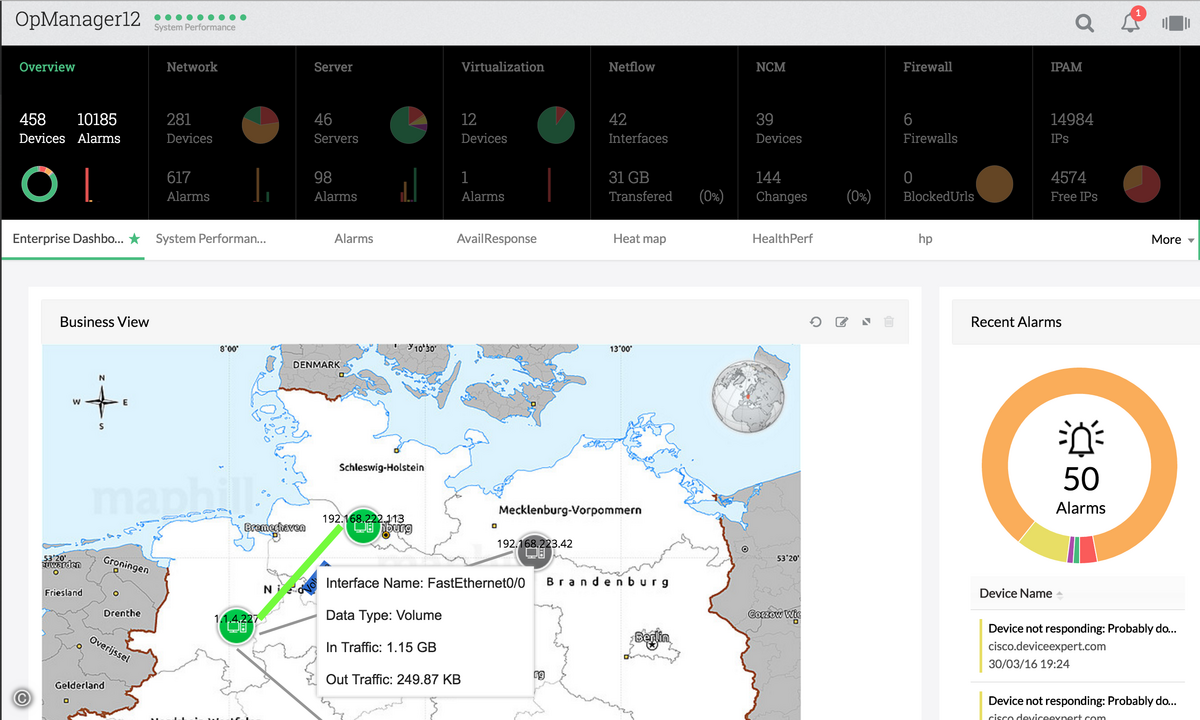Refresh the Business View widget
The image size is (1200, 720).
click(x=816, y=322)
